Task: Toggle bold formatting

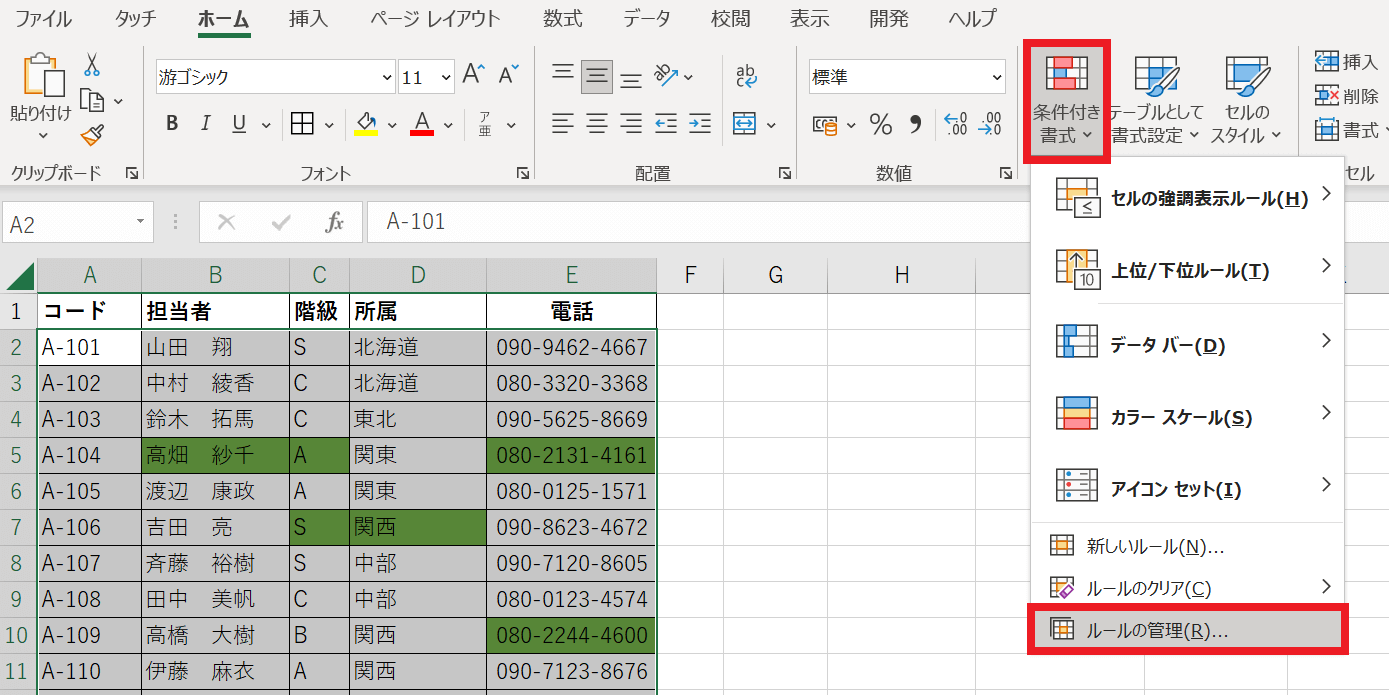Action: (x=172, y=124)
